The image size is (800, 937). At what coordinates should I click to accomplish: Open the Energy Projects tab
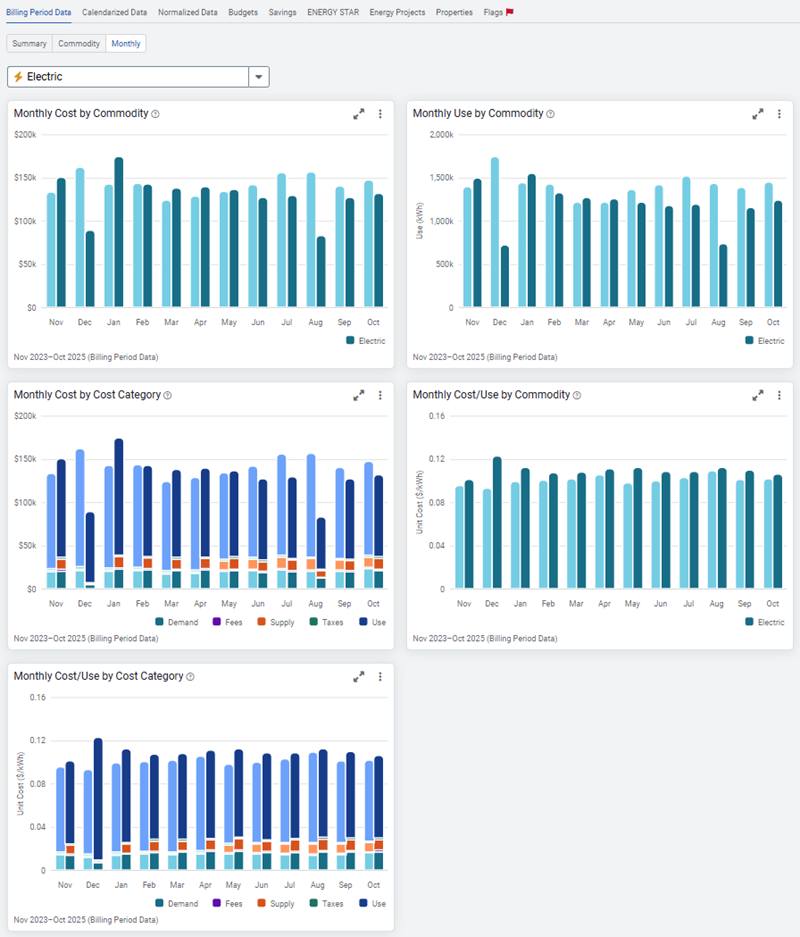pyautogui.click(x=397, y=12)
